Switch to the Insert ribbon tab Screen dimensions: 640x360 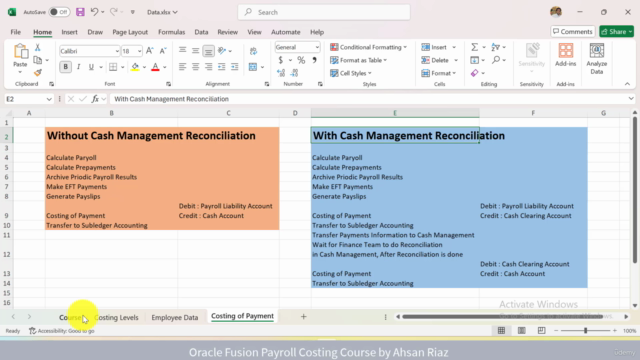point(69,32)
